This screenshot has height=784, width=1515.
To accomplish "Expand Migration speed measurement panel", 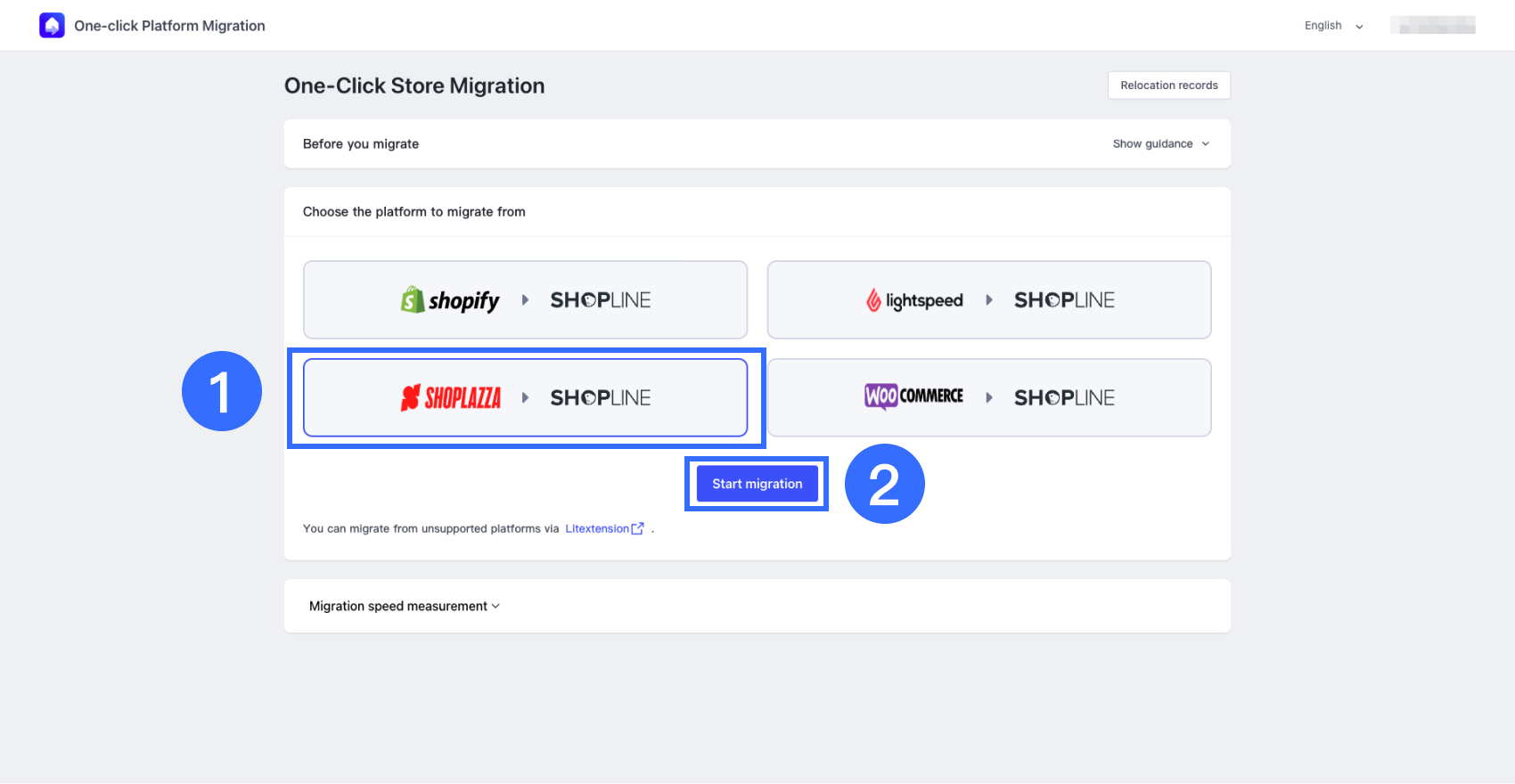I will (x=405, y=606).
